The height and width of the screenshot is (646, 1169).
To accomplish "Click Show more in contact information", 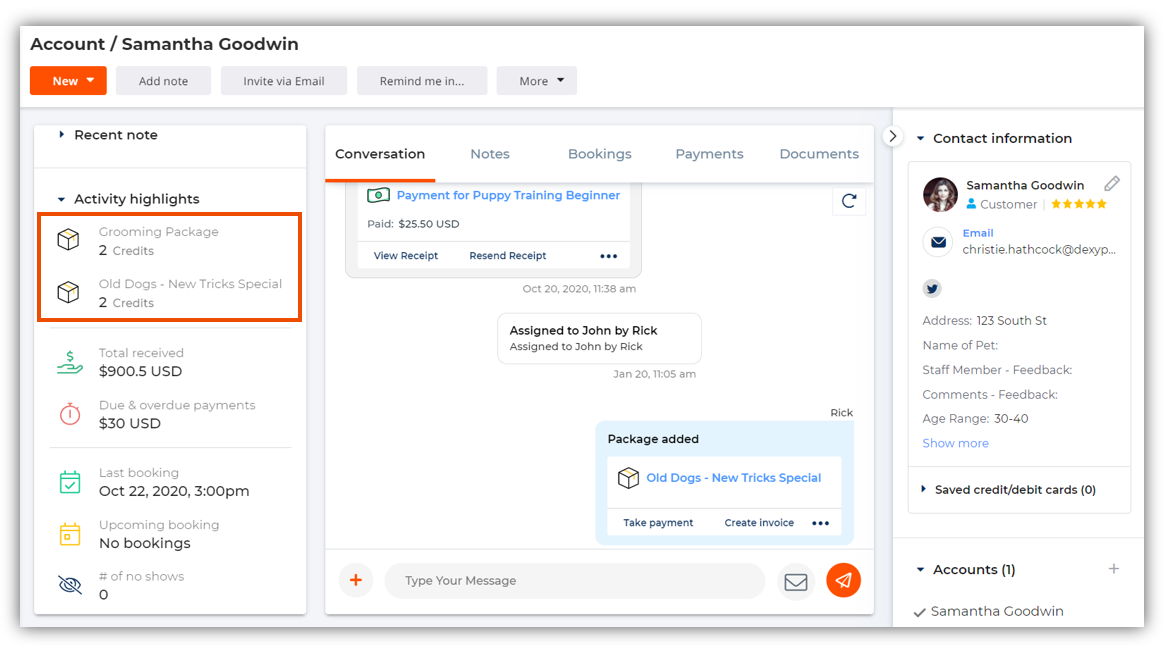I will click(x=955, y=443).
